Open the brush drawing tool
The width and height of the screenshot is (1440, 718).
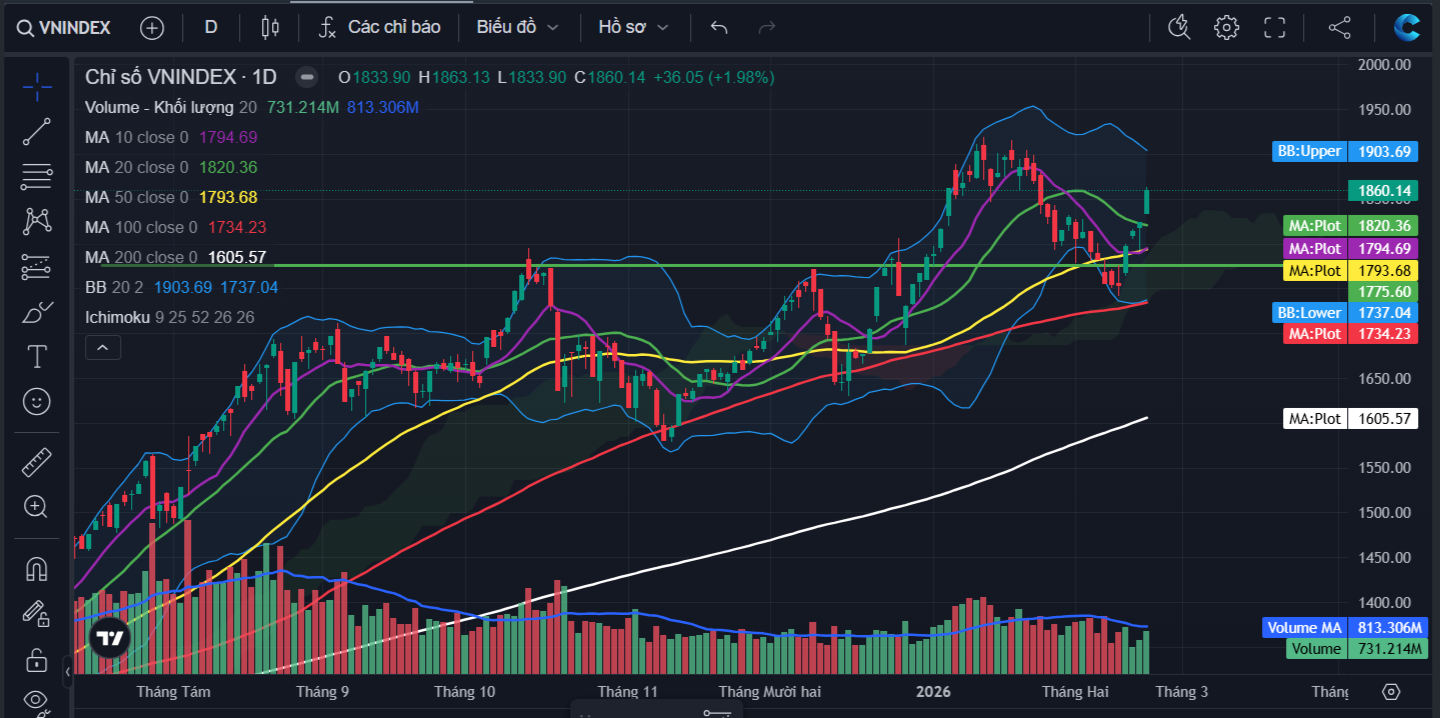(37, 312)
